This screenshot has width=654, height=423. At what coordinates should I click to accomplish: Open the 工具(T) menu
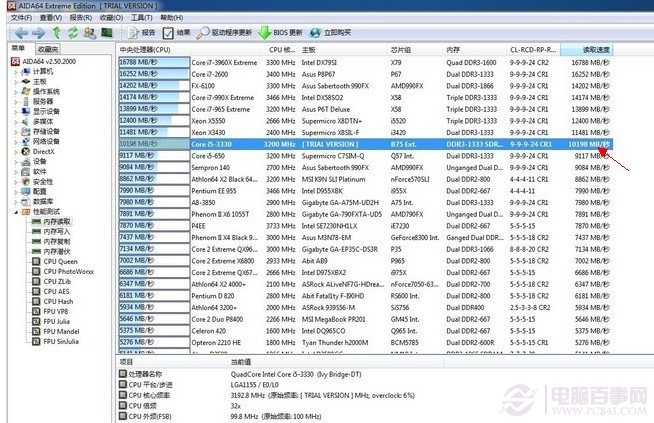point(142,18)
